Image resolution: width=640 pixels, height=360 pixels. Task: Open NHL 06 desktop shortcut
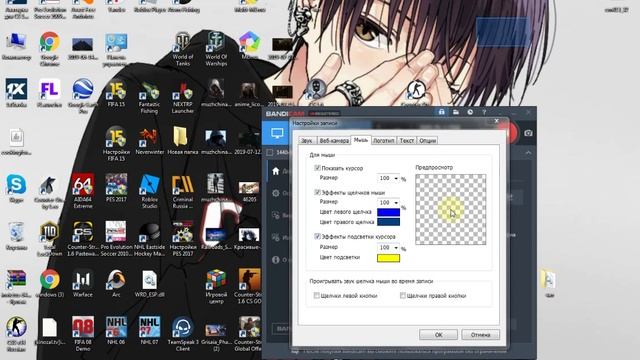coord(116,331)
